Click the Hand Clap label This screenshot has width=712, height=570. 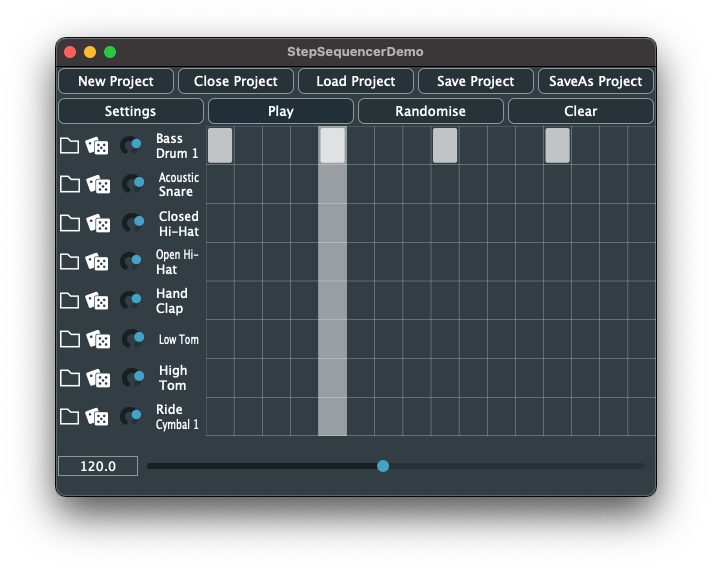point(172,301)
